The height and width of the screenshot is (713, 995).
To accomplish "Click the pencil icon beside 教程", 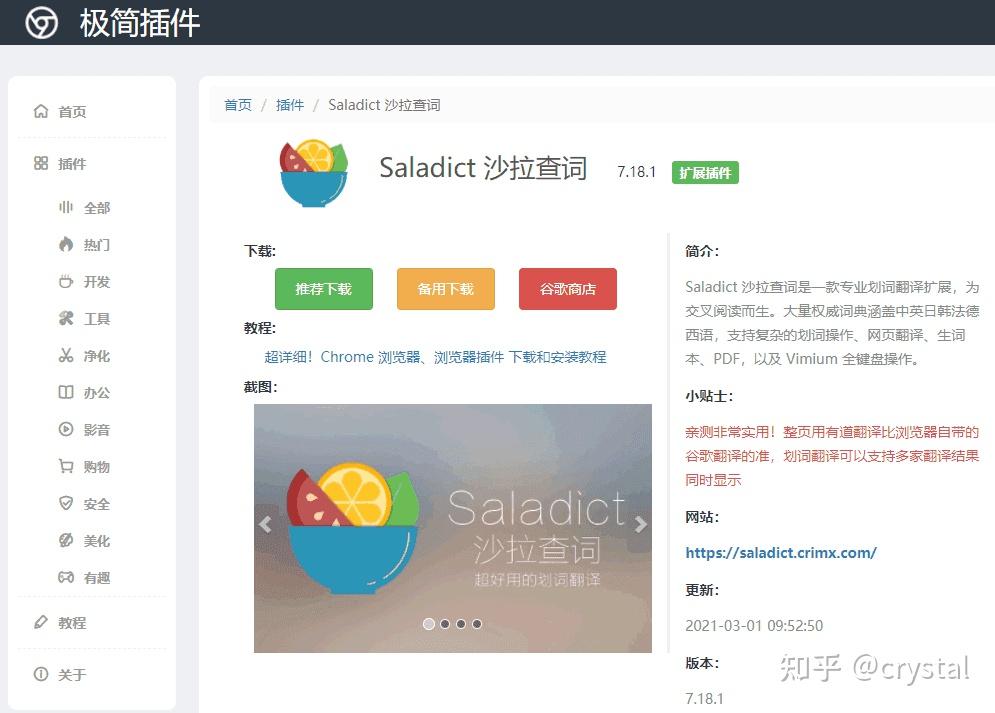I will [x=41, y=622].
